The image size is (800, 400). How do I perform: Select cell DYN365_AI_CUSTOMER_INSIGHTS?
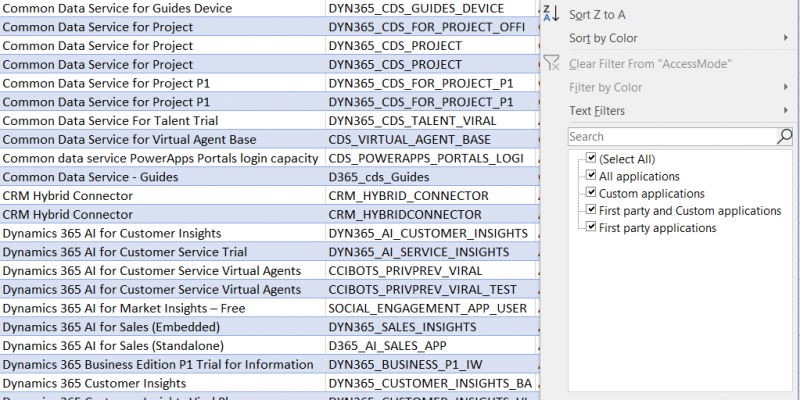point(433,233)
